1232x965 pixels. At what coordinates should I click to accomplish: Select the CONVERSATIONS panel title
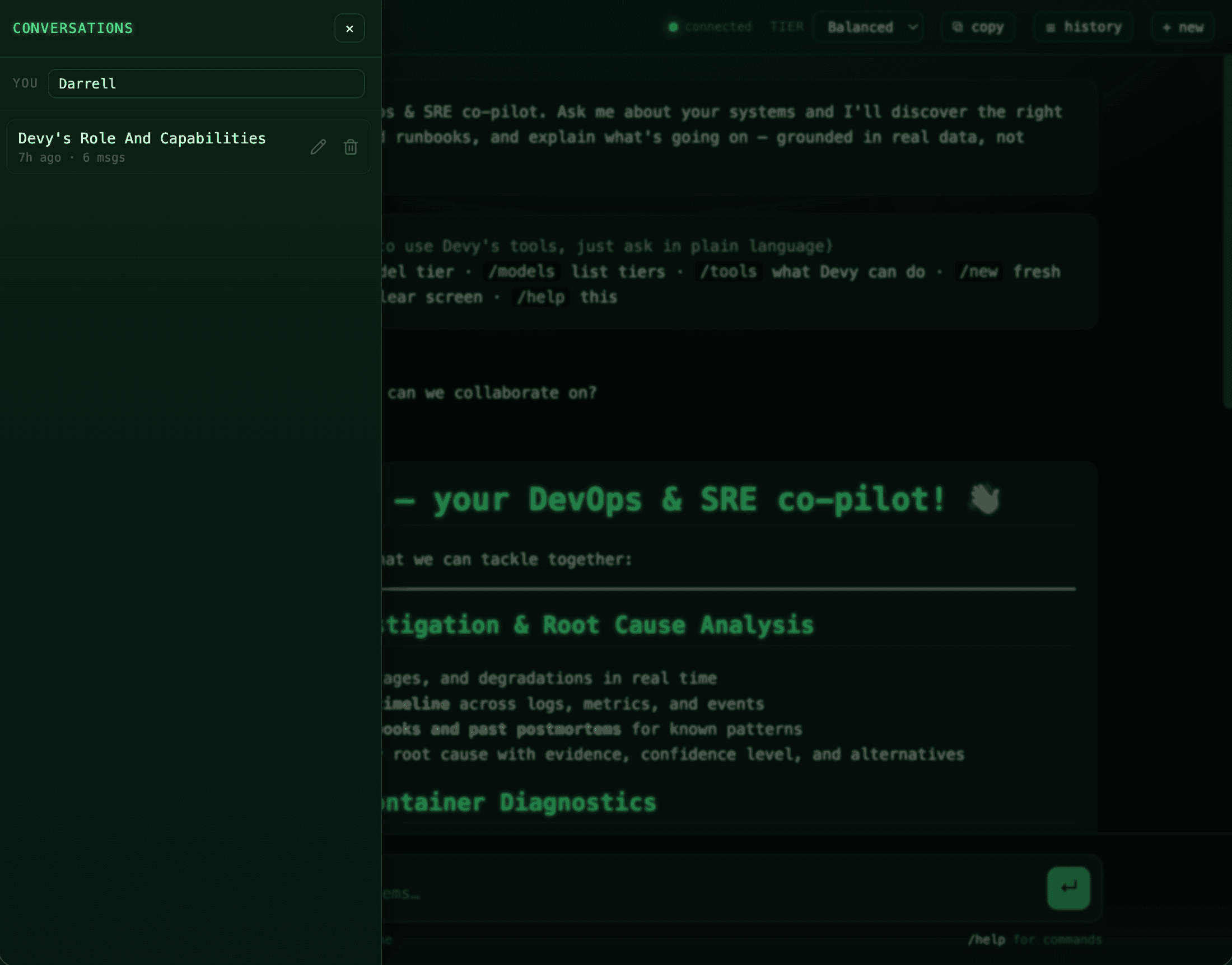pos(73,28)
